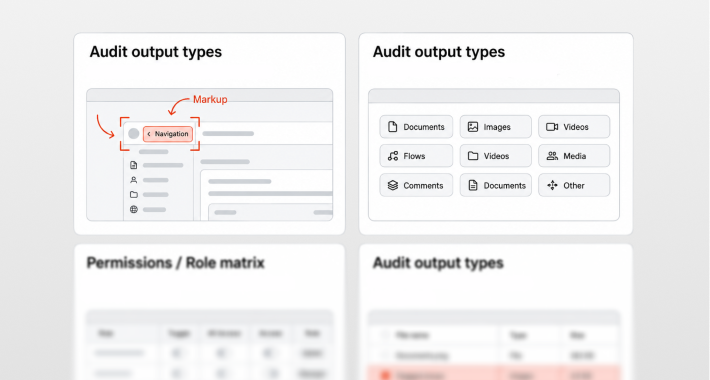Screen dimensions: 710x380
Task: Click the branch icon on the Flows chip
Action: pos(393,156)
